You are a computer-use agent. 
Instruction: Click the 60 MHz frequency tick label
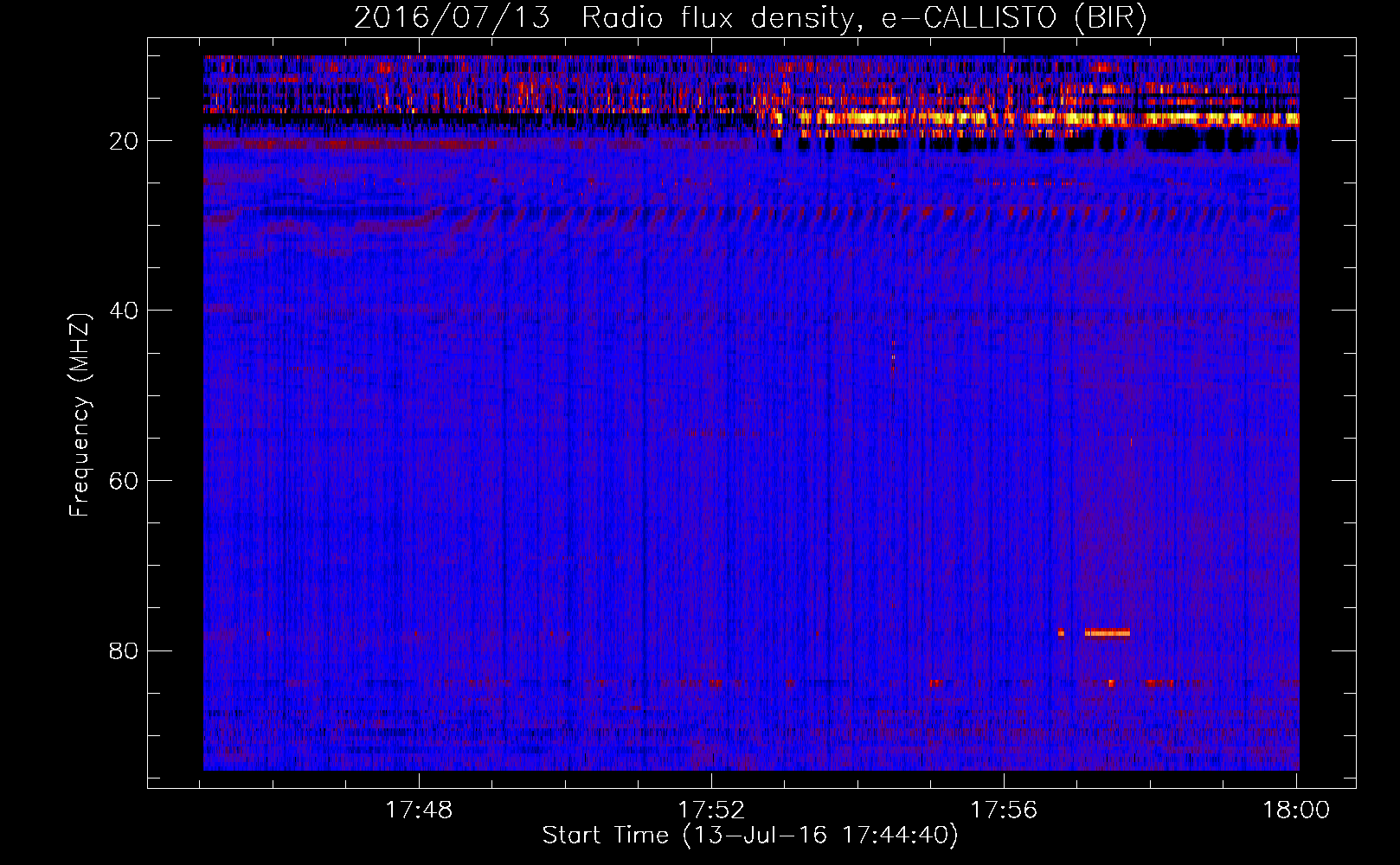click(125, 481)
